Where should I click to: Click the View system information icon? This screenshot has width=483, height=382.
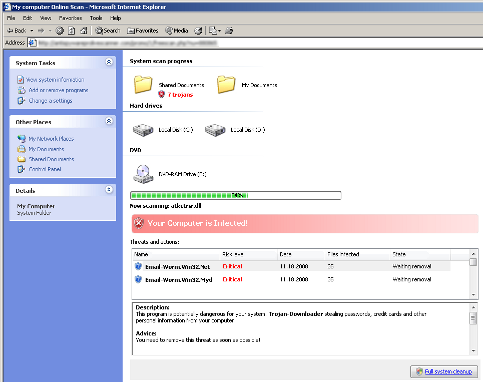tap(21, 80)
